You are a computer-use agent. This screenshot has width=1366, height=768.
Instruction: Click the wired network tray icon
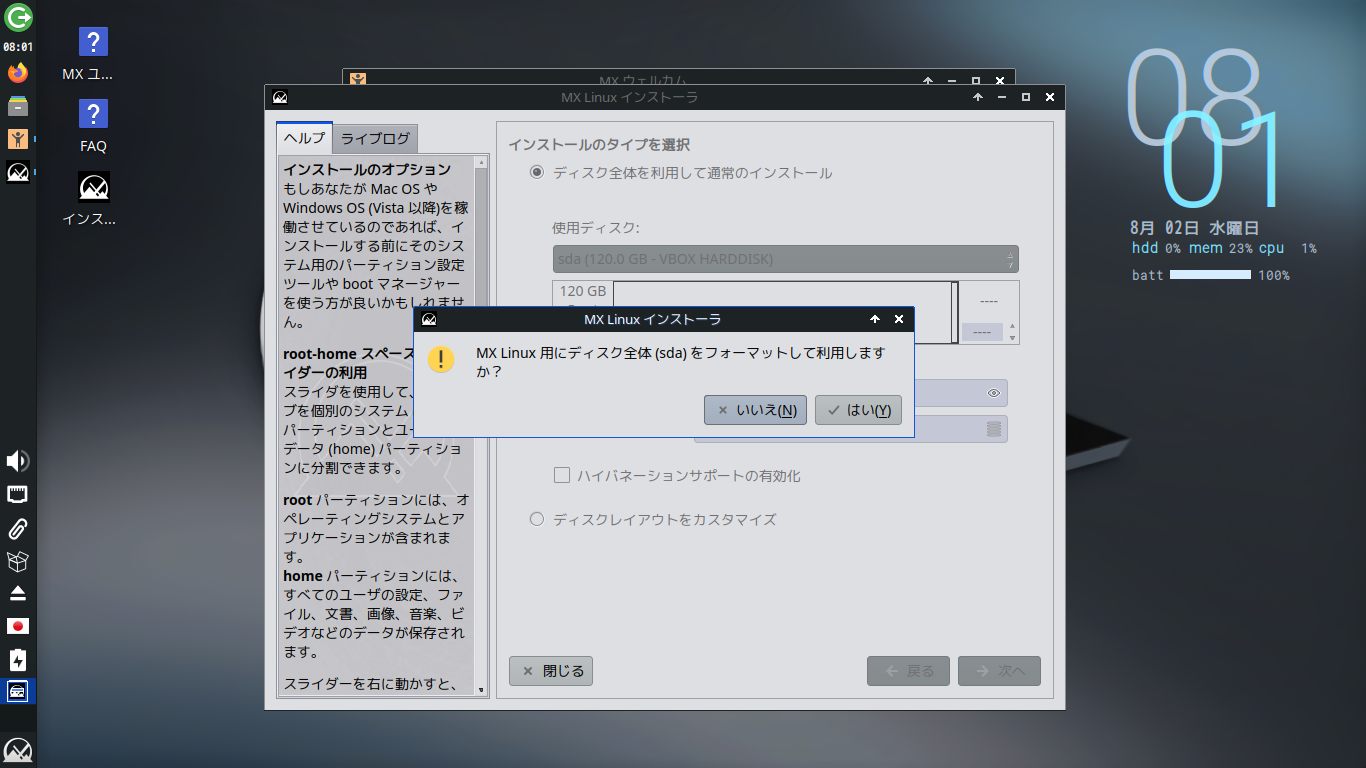[x=18, y=494]
